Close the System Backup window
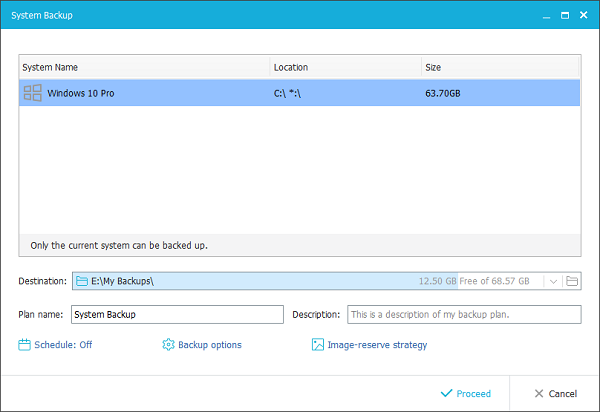Viewport: 600px width, 412px height. tap(583, 15)
